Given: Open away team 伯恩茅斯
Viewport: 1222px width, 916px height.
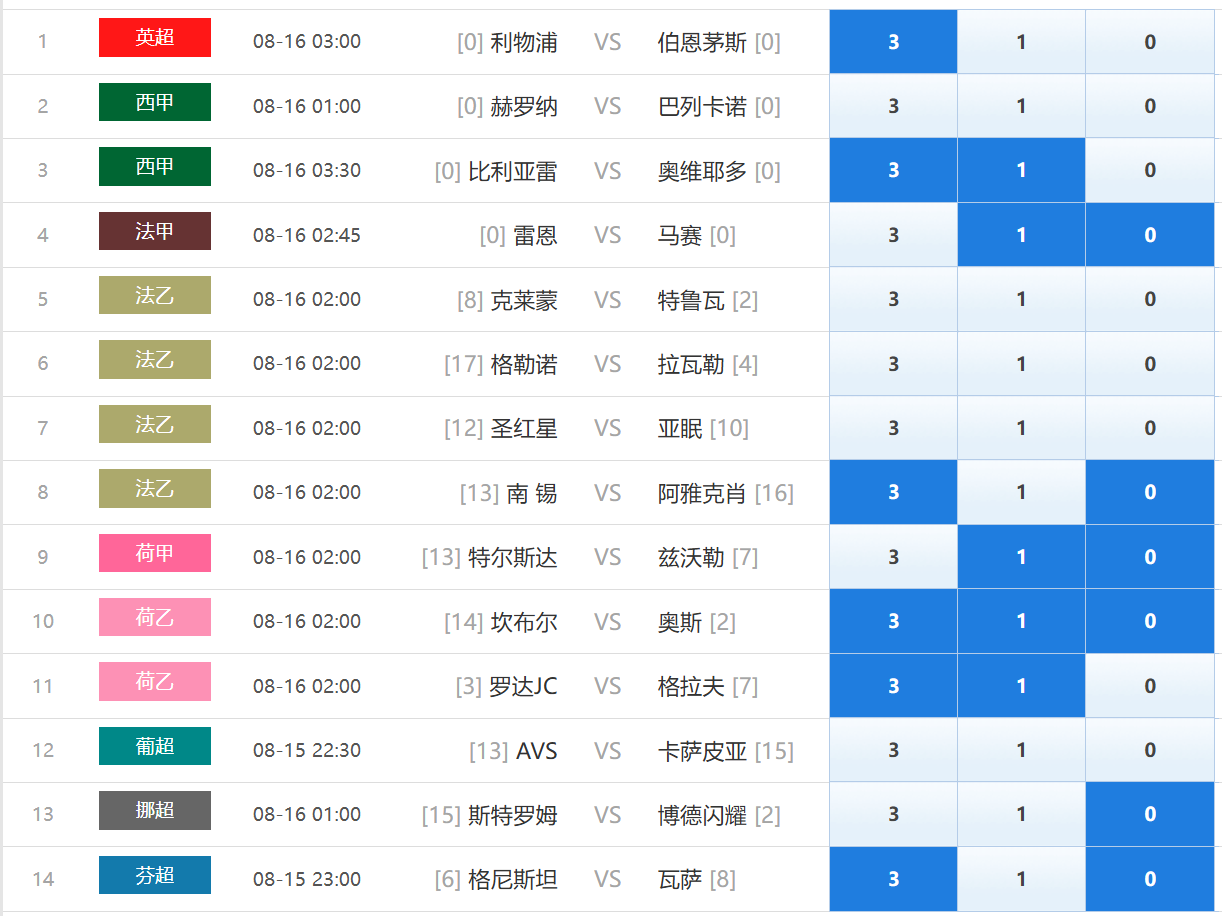Looking at the screenshot, I should pos(702,42).
